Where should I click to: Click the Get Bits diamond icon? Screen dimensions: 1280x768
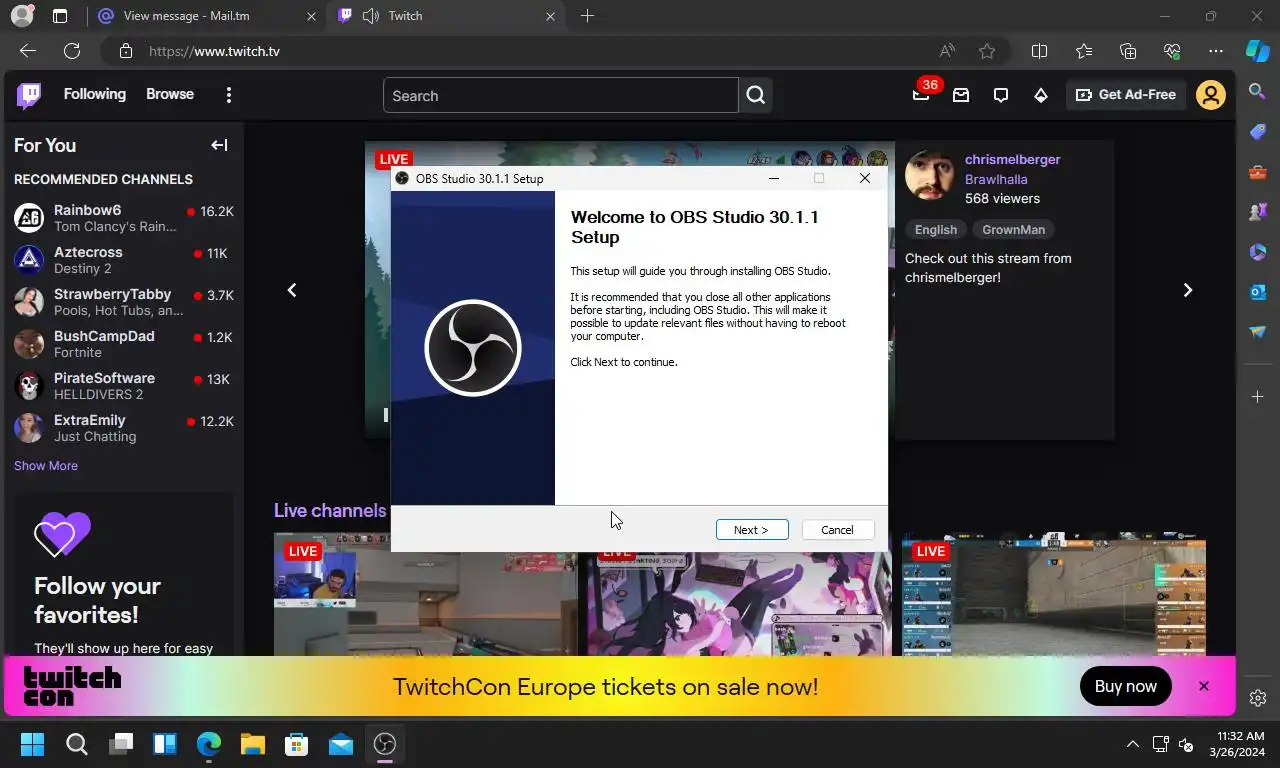pos(1041,95)
